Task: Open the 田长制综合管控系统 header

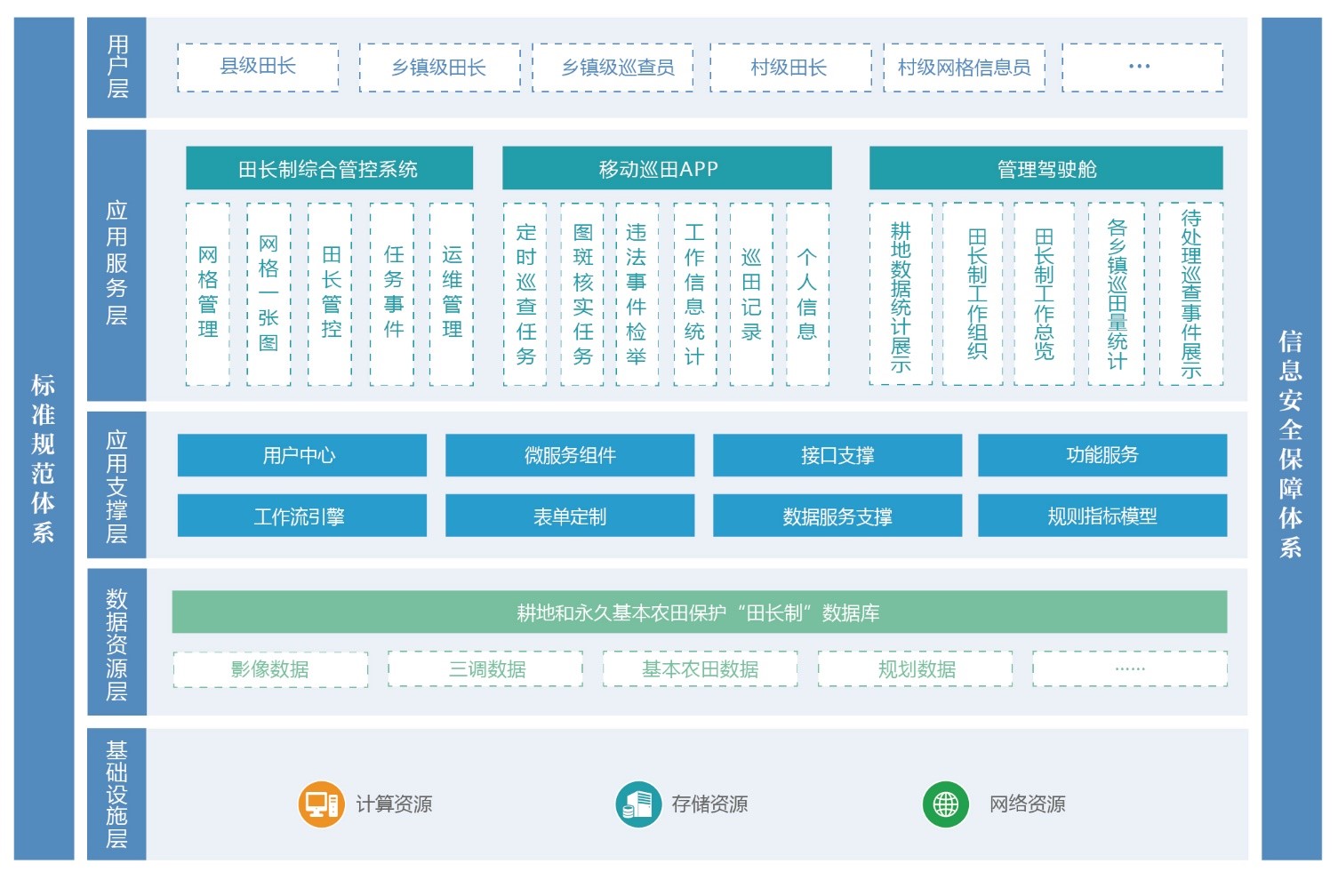Action: [329, 169]
